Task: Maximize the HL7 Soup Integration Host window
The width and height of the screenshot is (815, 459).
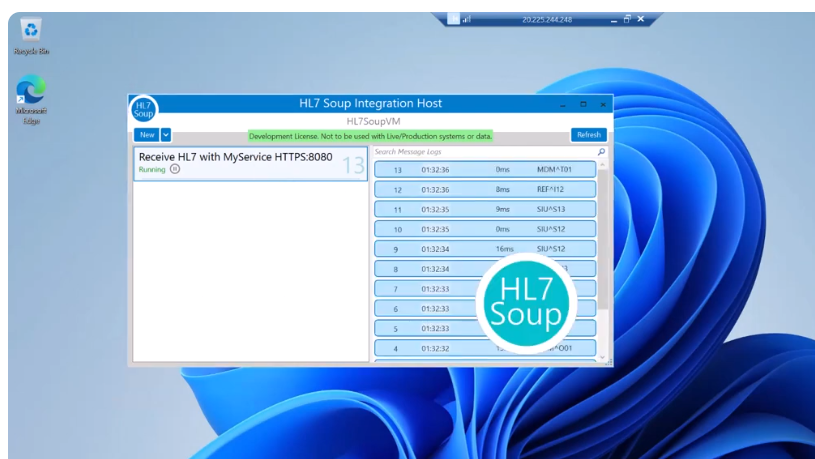Action: [x=583, y=104]
